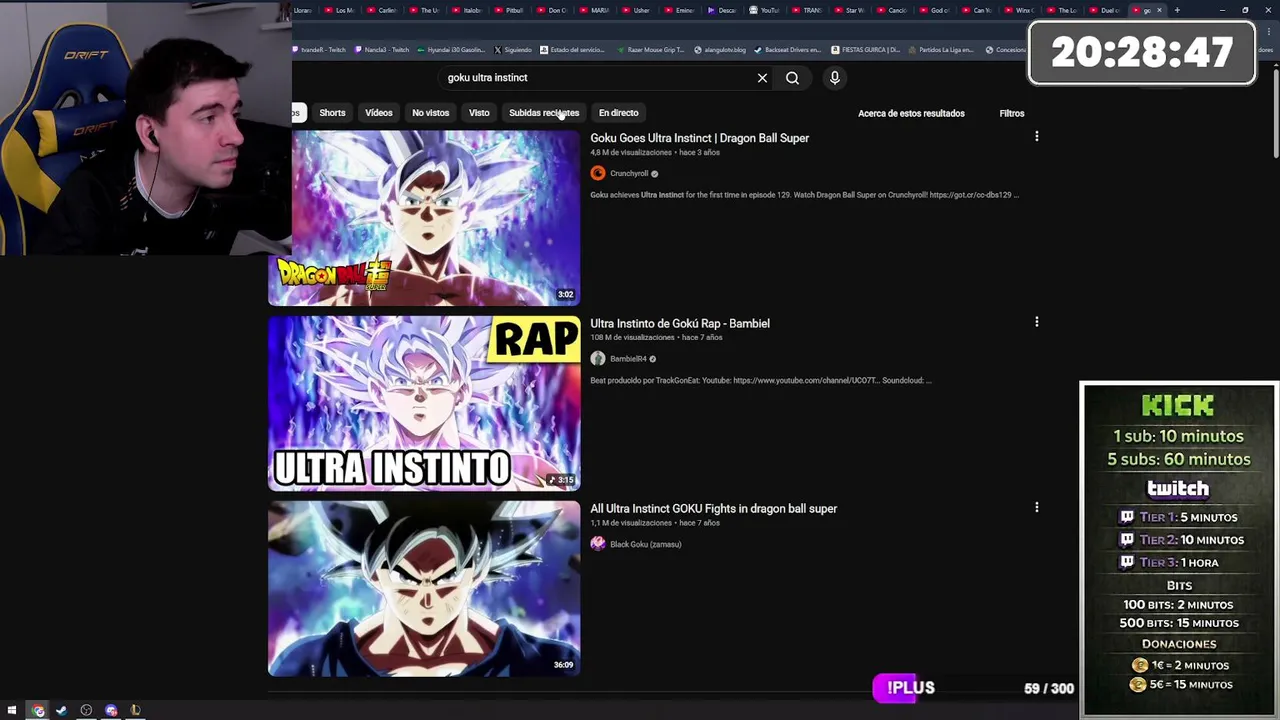Open Steam from the taskbar
1280x720 pixels.
coord(62,710)
